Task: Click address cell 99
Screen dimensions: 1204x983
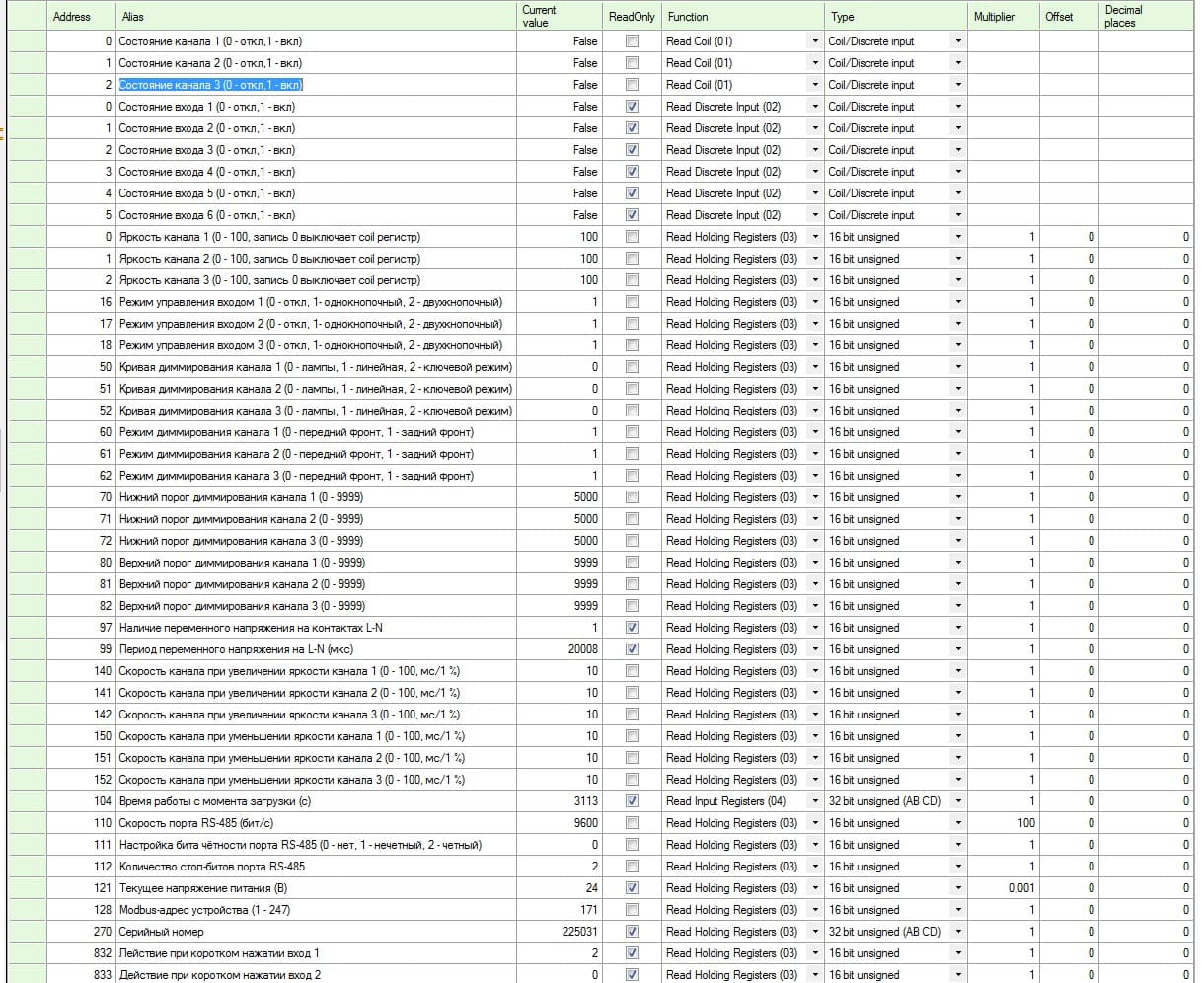Action: [81, 649]
